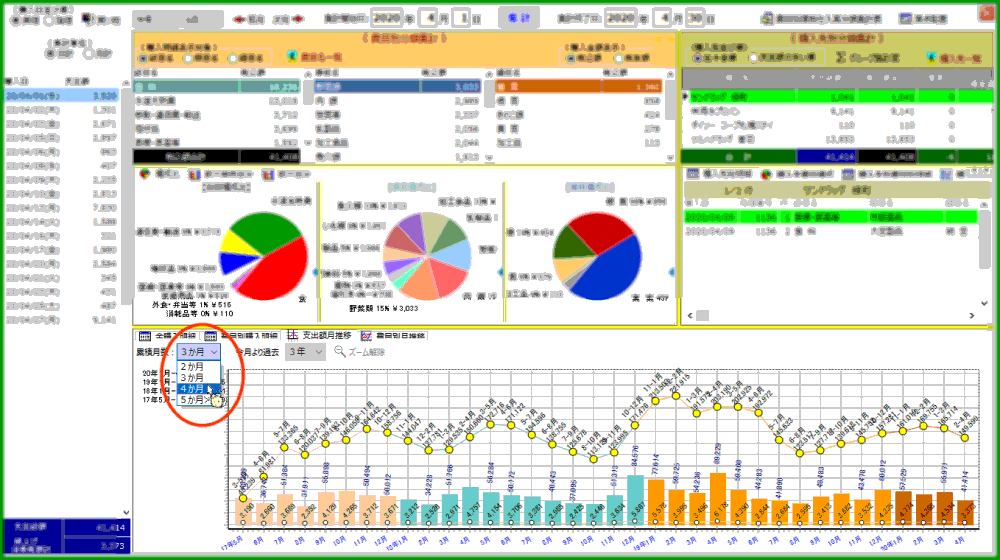This screenshot has width=1000, height=560.
Task: Switch to the 支出額月推移 tab
Action: pos(318,335)
